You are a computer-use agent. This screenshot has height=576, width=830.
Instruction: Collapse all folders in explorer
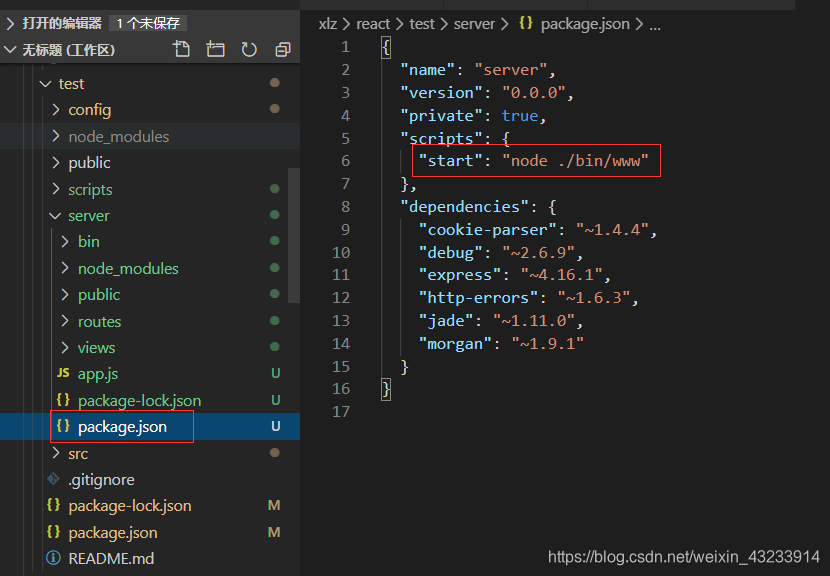(x=283, y=49)
